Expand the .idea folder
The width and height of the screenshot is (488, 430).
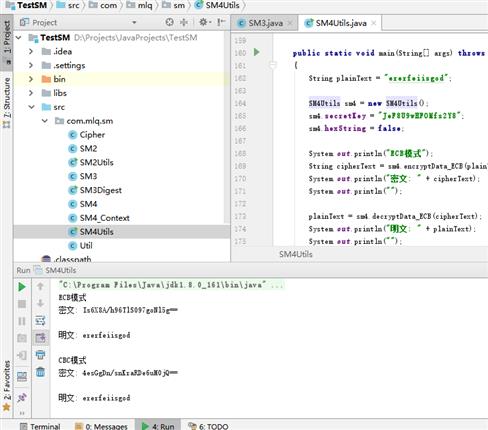pos(31,51)
